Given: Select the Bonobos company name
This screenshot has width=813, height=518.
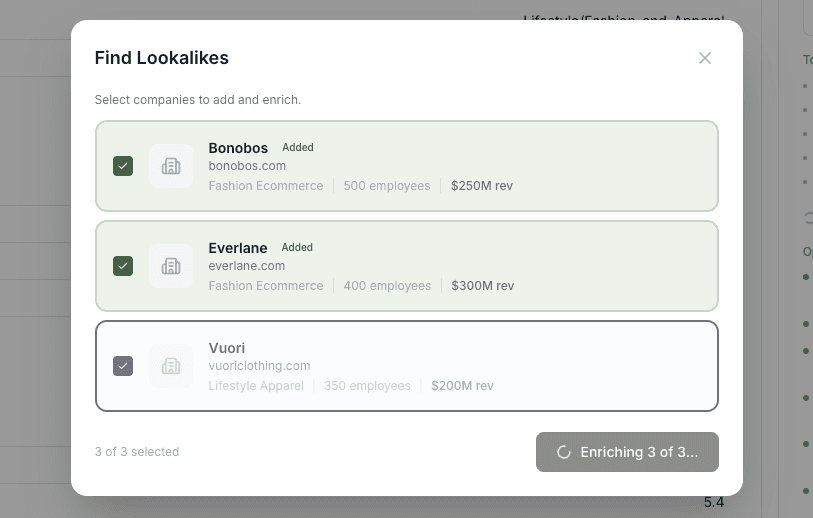Looking at the screenshot, I should (x=238, y=148).
